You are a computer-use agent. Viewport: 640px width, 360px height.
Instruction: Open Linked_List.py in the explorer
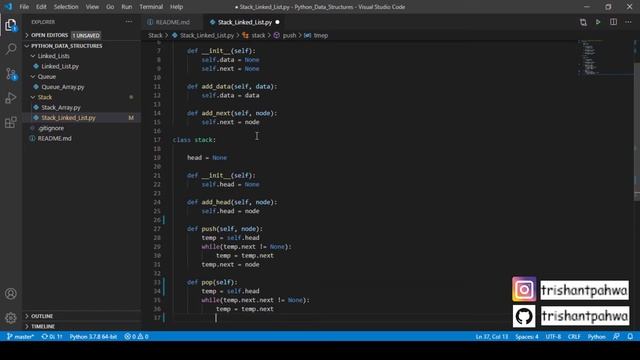60,66
